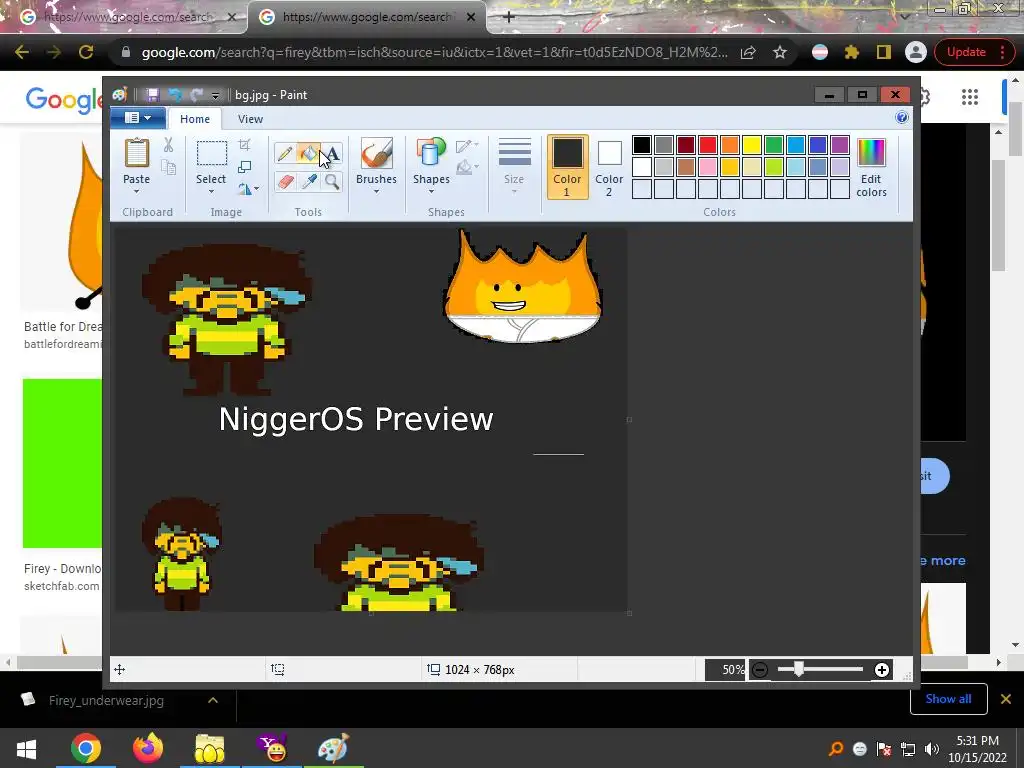Expand the Select dropdown arrow
The height and width of the screenshot is (768, 1024).
pyautogui.click(x=211, y=191)
